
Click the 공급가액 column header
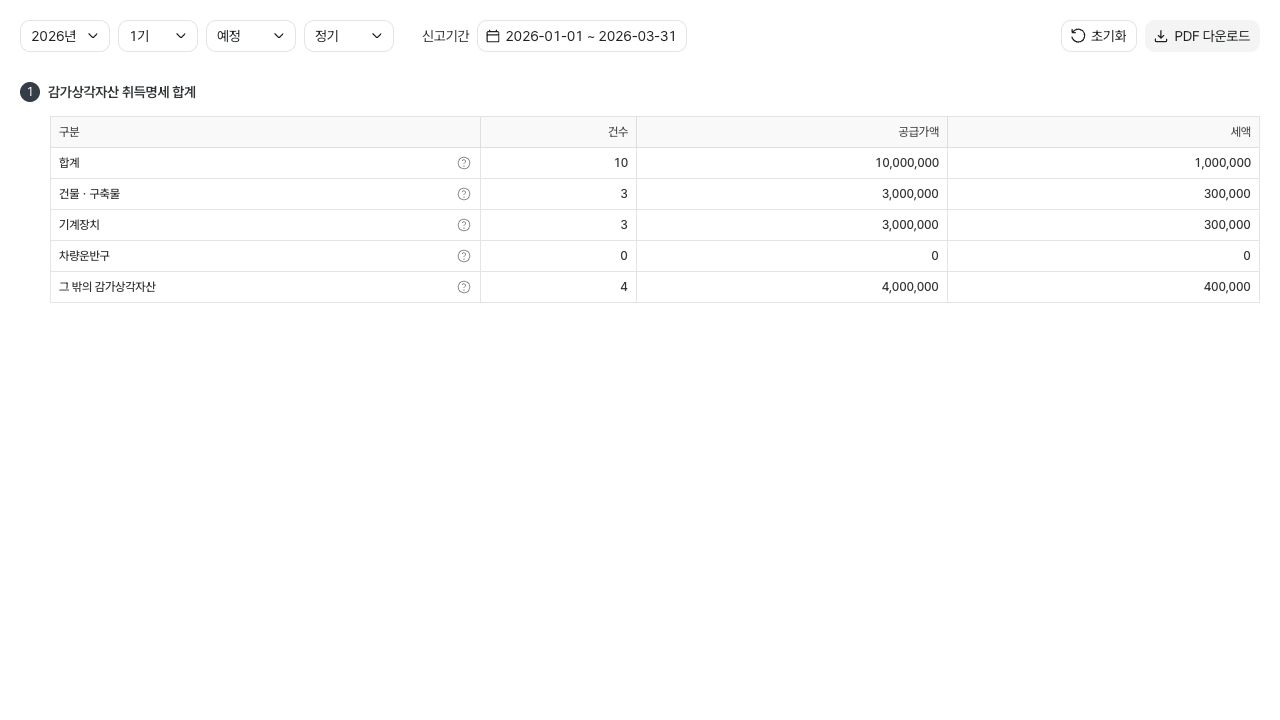(x=792, y=132)
